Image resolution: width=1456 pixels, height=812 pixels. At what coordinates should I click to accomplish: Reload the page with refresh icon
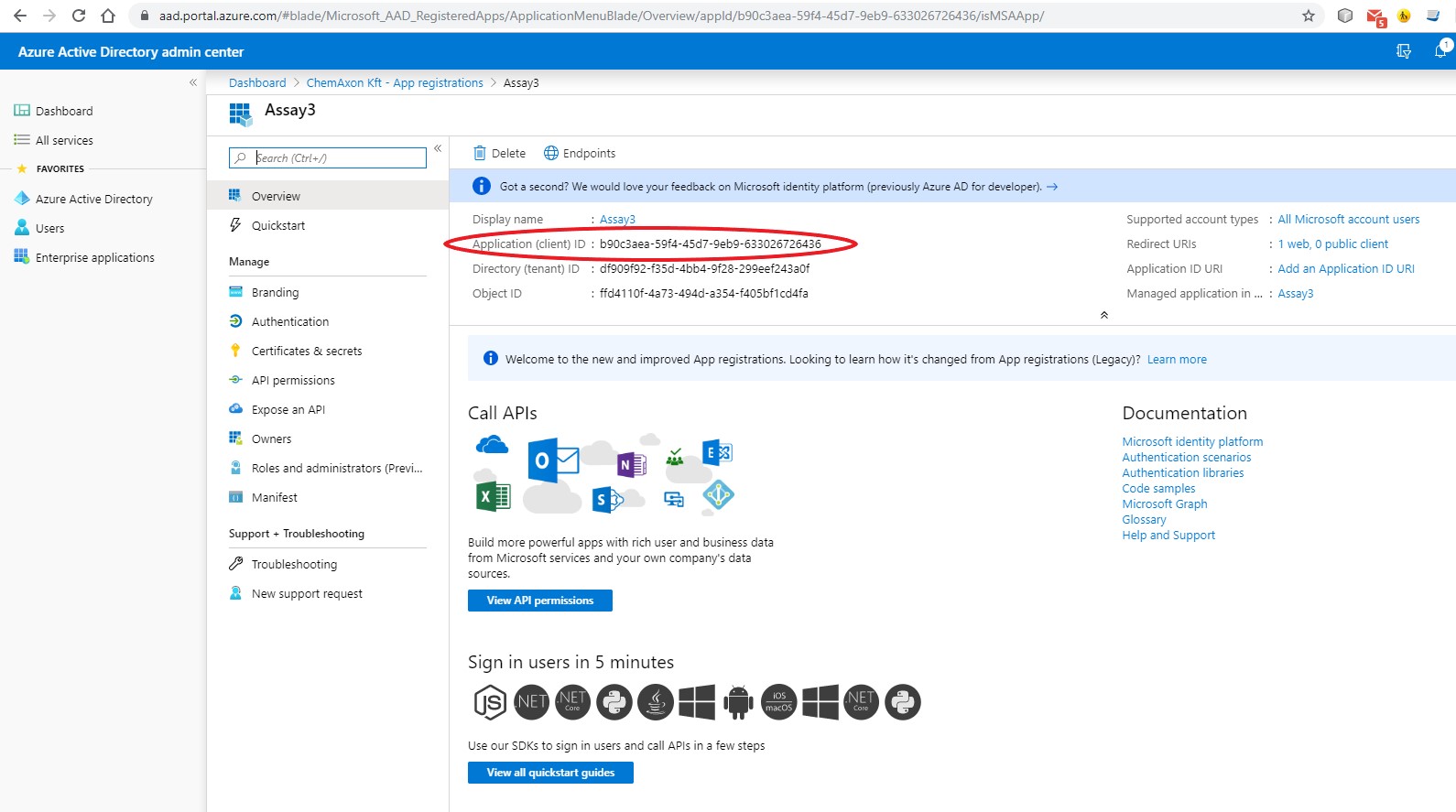(x=79, y=16)
